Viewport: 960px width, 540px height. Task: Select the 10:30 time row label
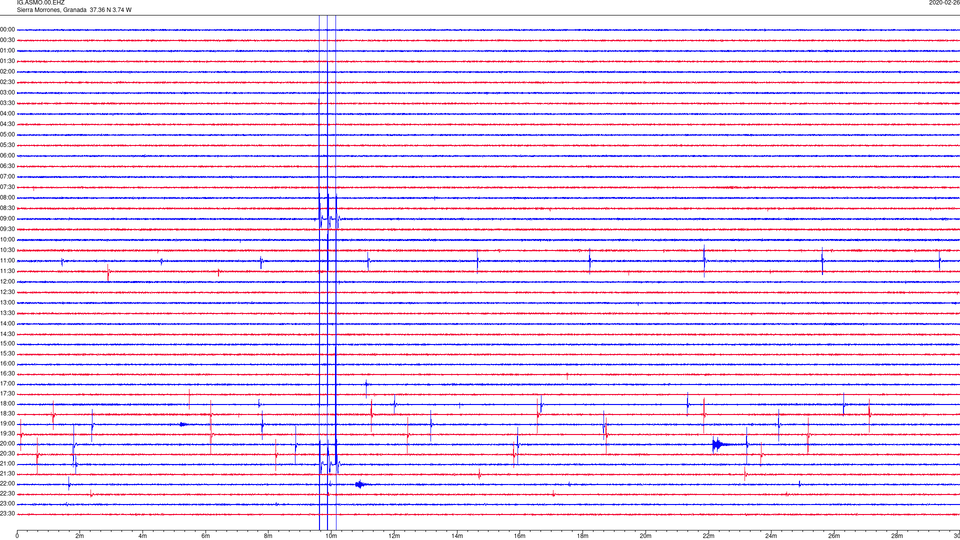pos(7,250)
